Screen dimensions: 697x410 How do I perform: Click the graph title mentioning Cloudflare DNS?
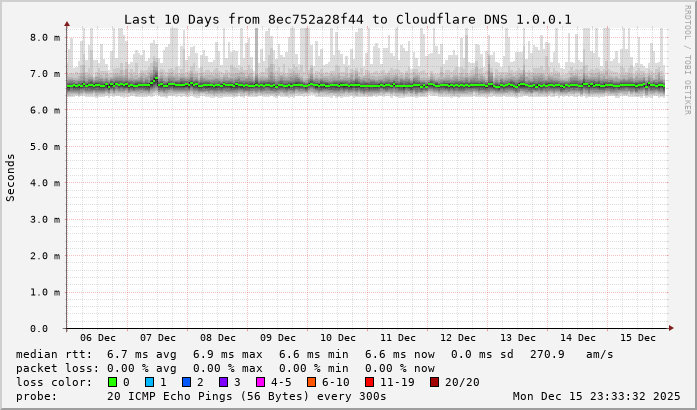click(348, 19)
